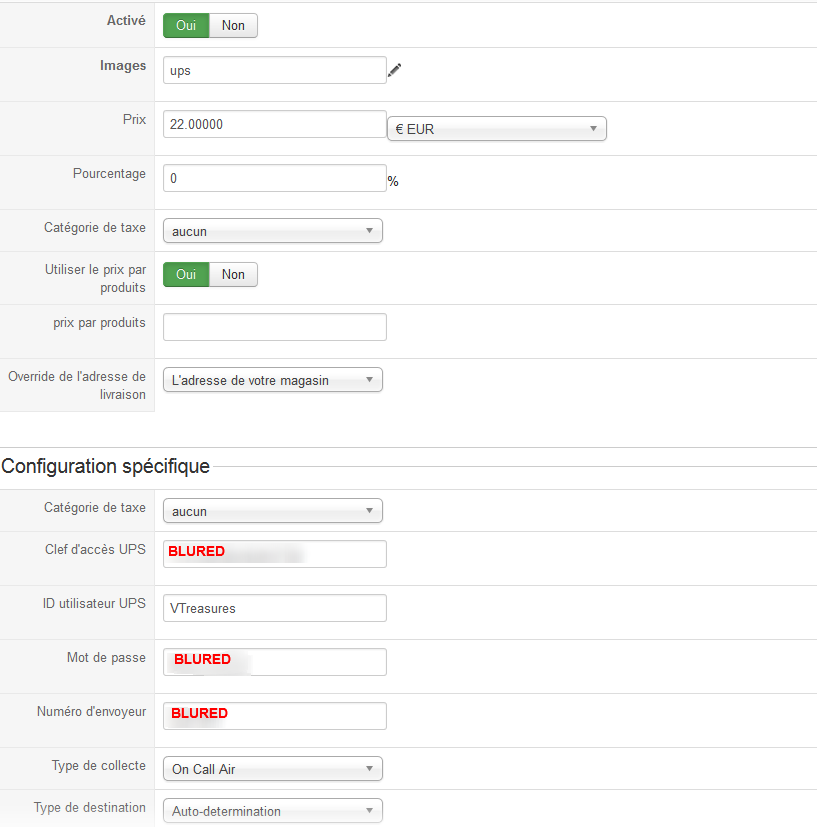The height and width of the screenshot is (827, 817).
Task: Focus the Mot de passe field
Action: click(274, 662)
